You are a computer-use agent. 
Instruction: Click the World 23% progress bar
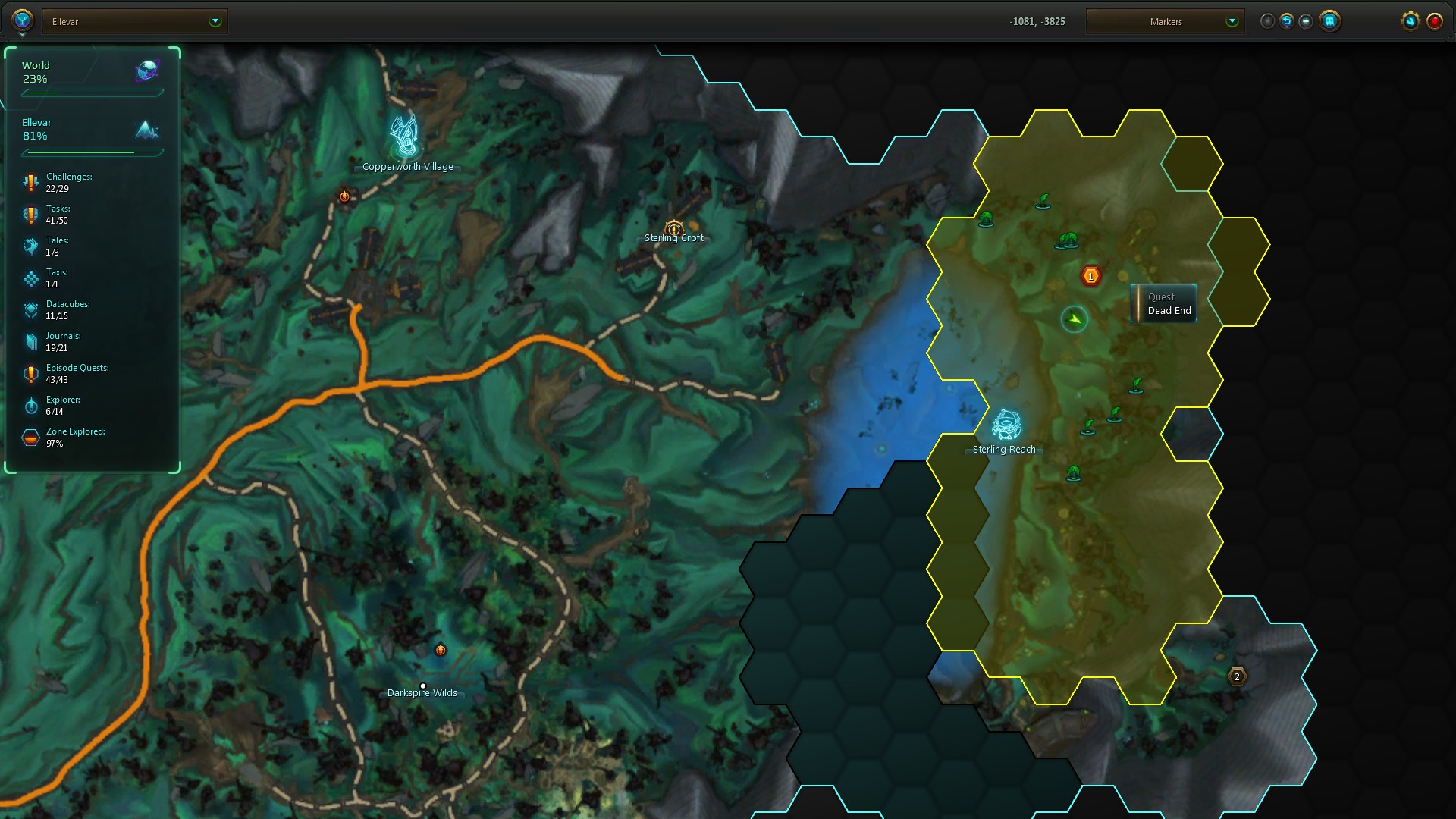click(93, 93)
